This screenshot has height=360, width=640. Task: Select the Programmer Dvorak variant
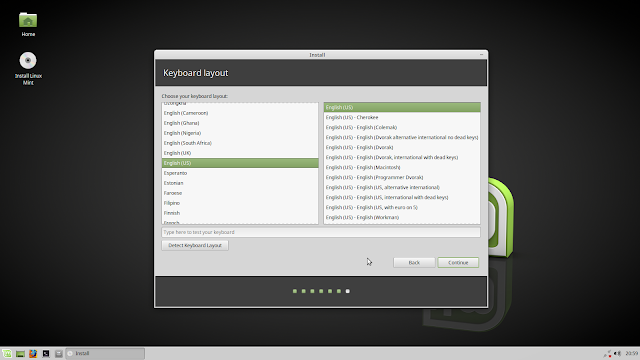(x=402, y=177)
